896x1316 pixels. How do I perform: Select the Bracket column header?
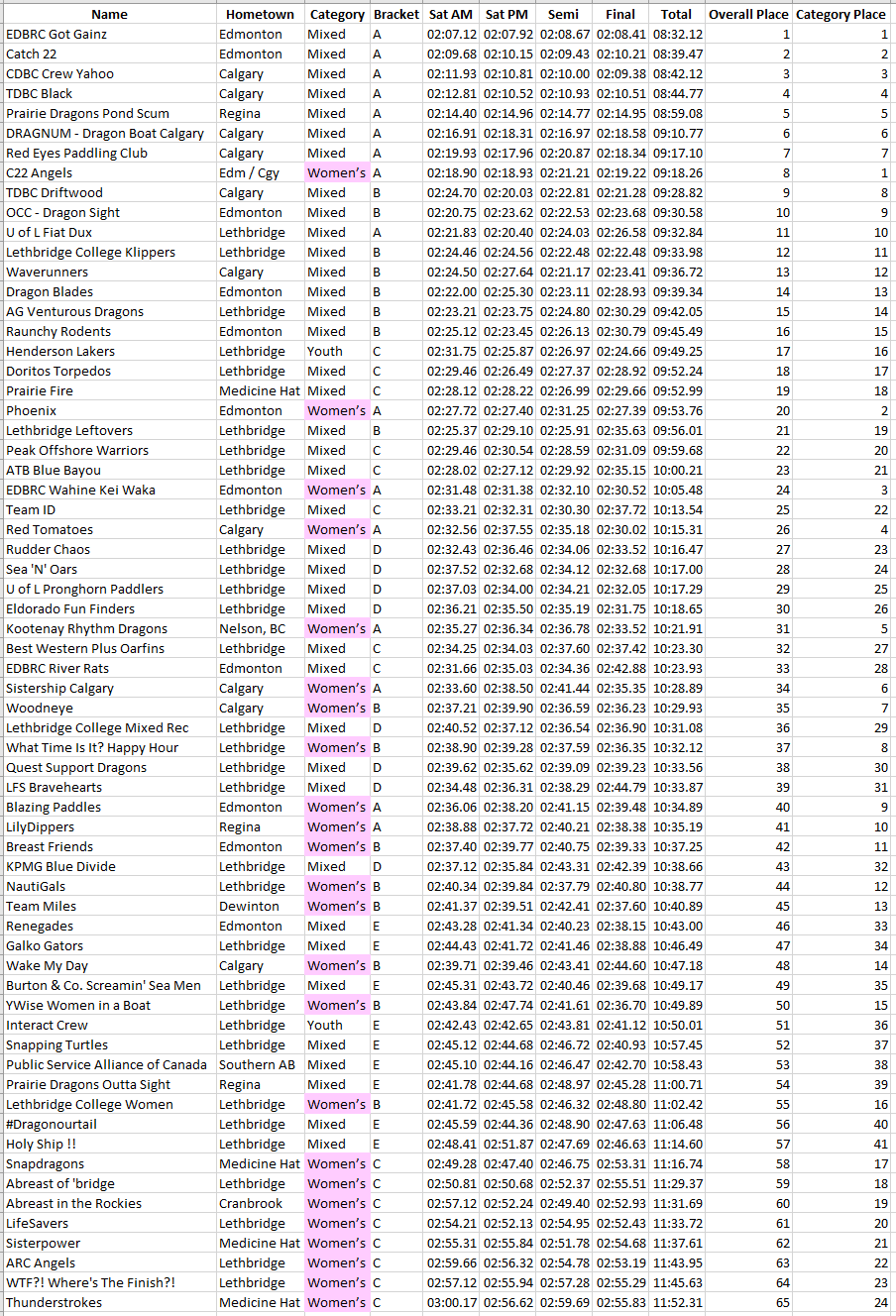click(396, 14)
